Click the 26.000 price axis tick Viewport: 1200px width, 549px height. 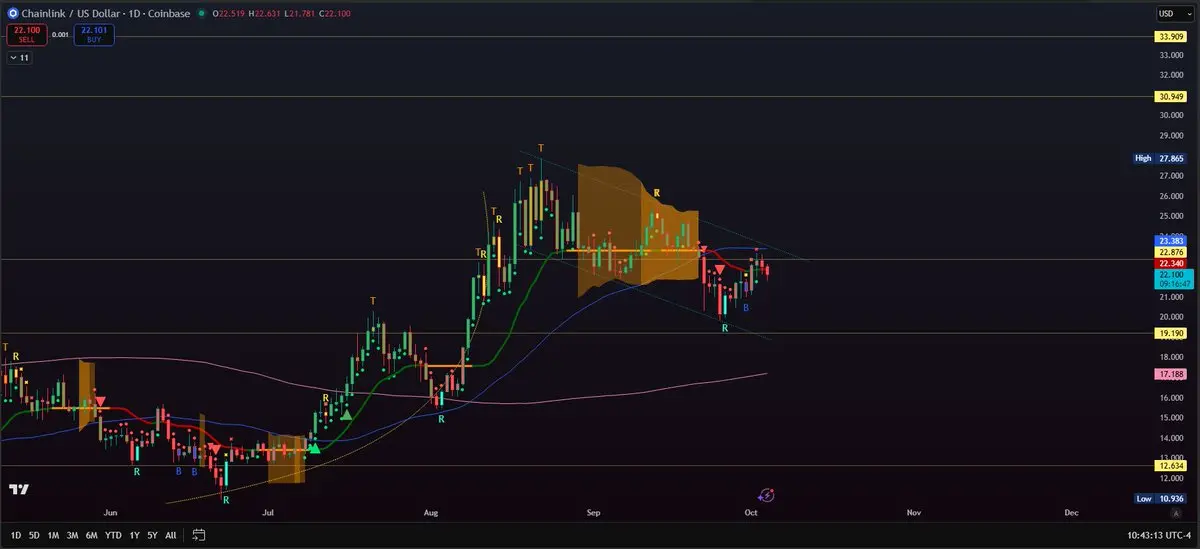tap(1172, 196)
